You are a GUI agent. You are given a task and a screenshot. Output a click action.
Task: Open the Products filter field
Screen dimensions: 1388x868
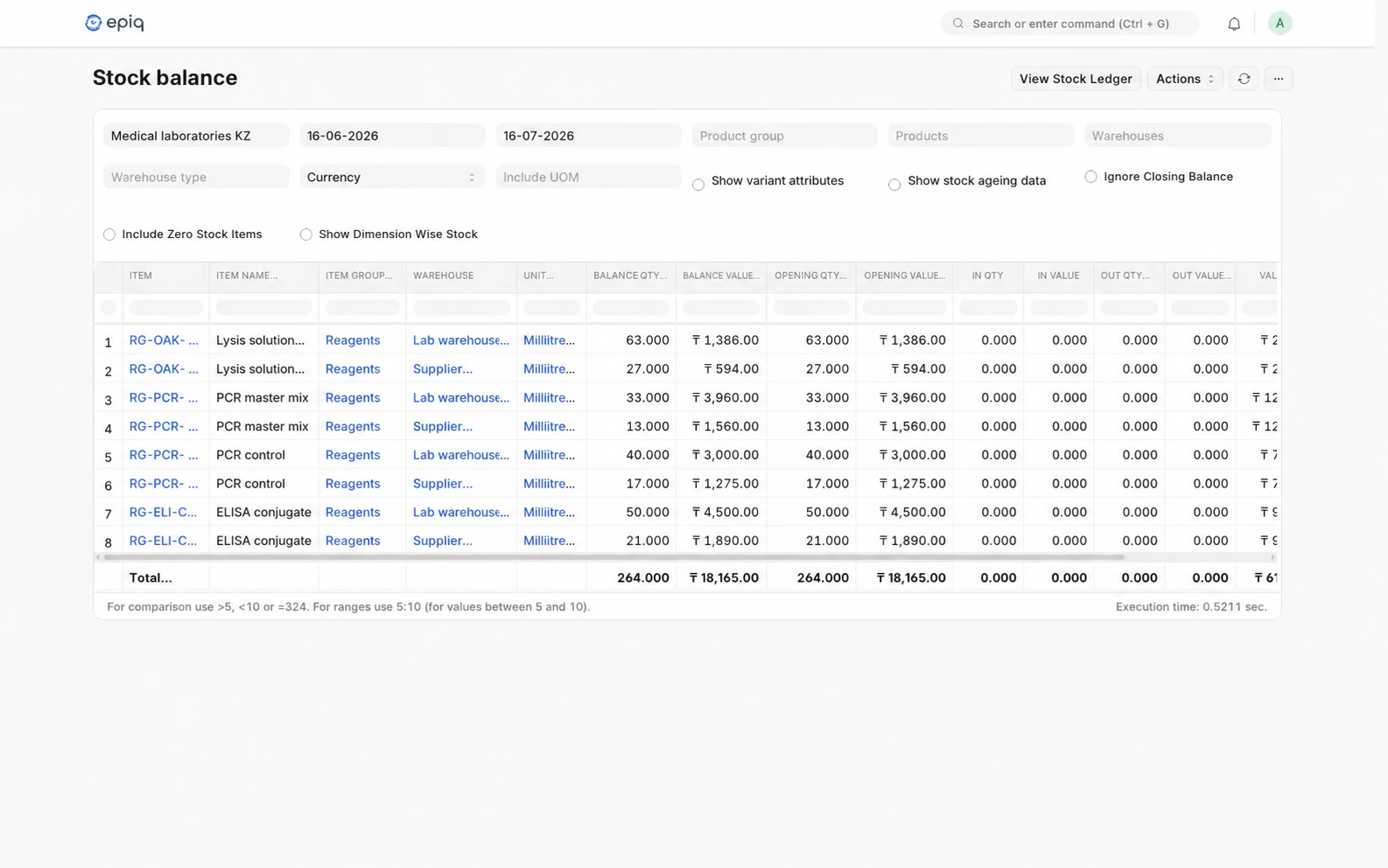tap(980, 136)
